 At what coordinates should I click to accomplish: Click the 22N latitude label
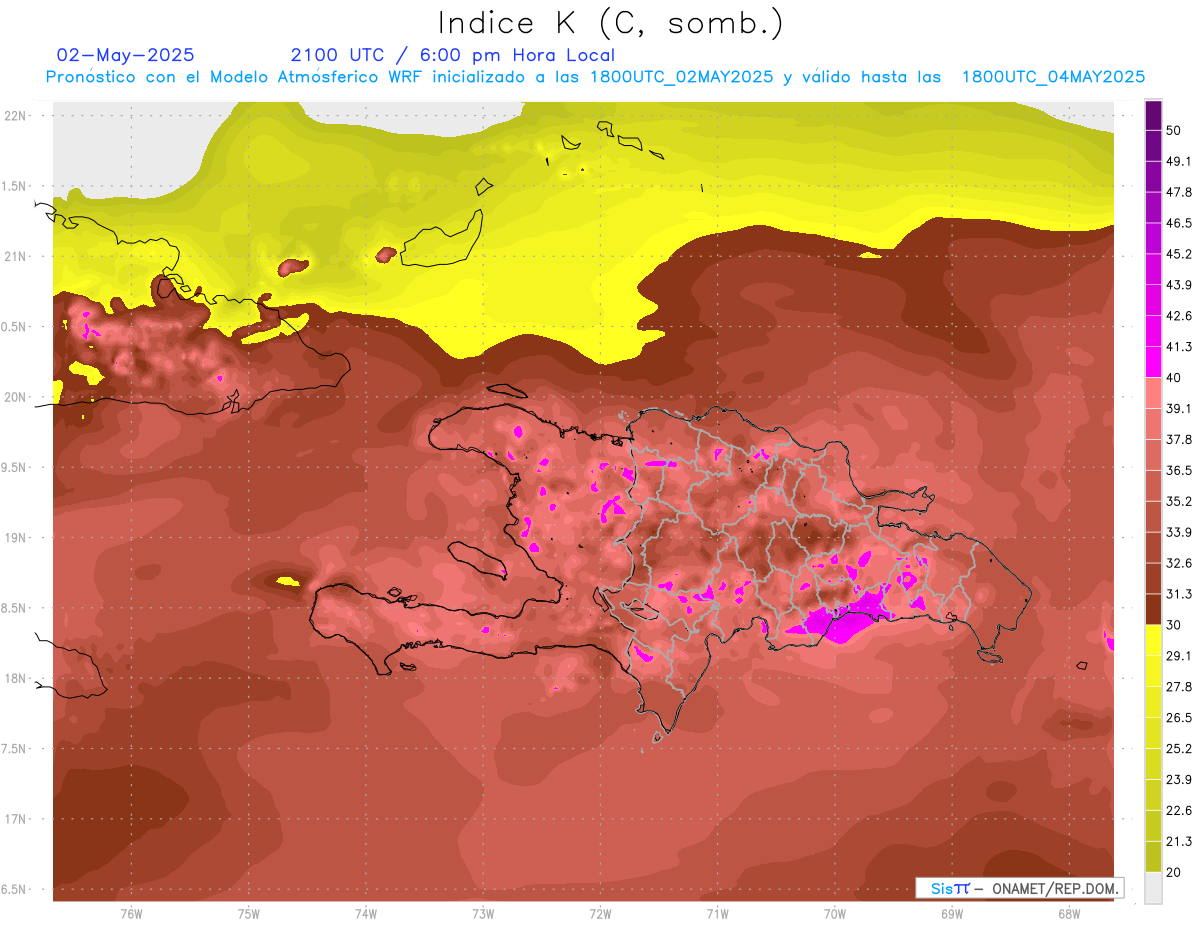17,115
